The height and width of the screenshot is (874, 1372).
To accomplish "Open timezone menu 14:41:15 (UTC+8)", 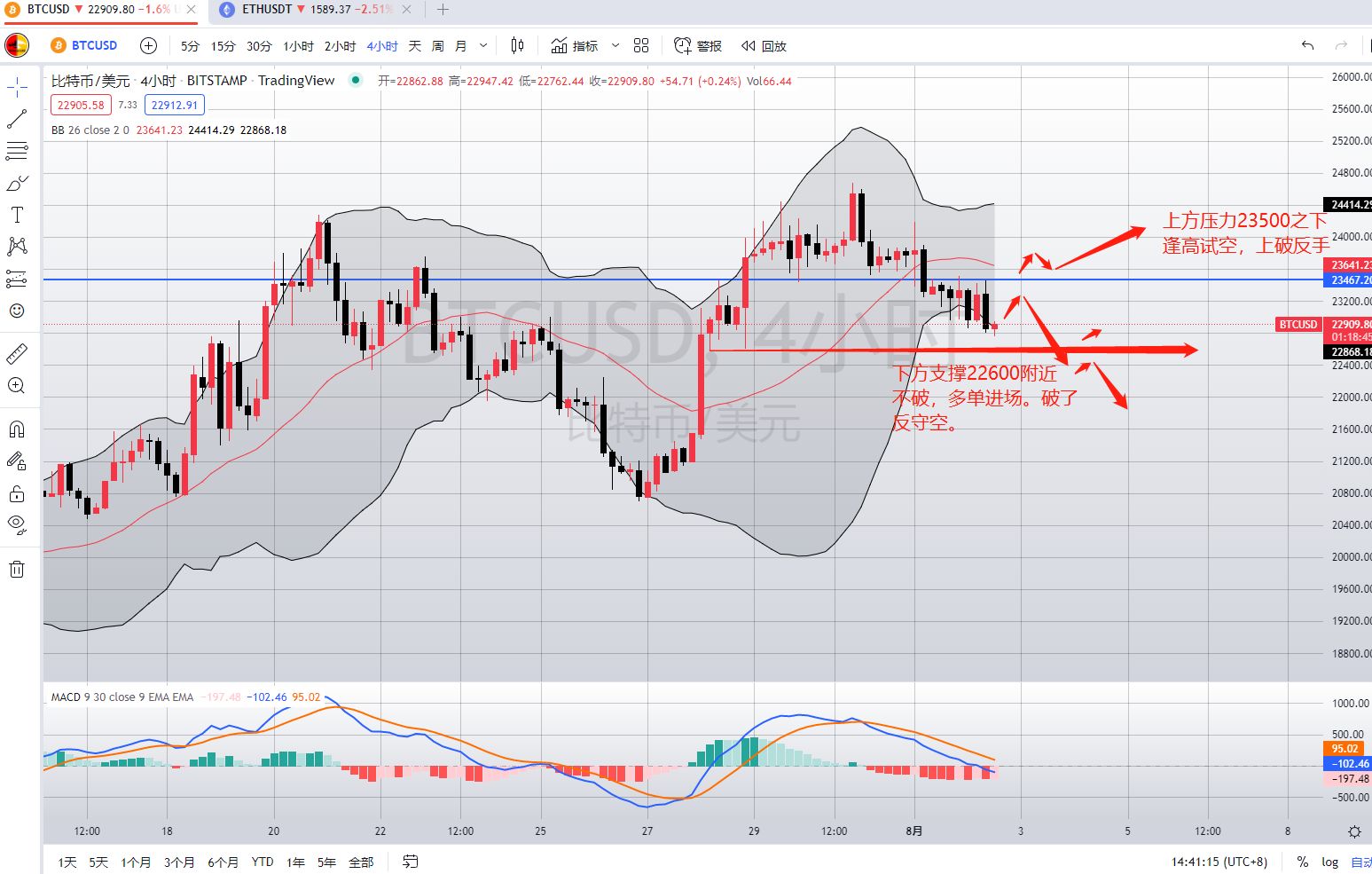I will coord(1219,862).
